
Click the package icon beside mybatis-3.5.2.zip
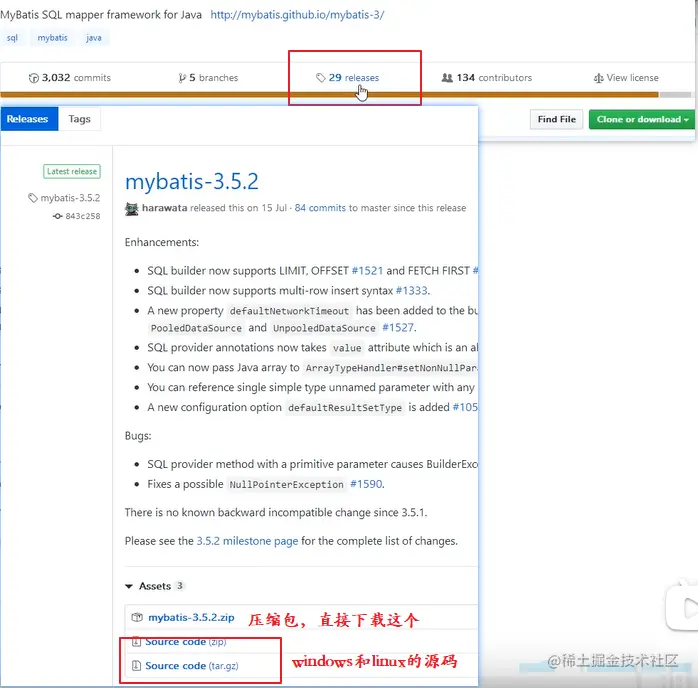point(137,618)
